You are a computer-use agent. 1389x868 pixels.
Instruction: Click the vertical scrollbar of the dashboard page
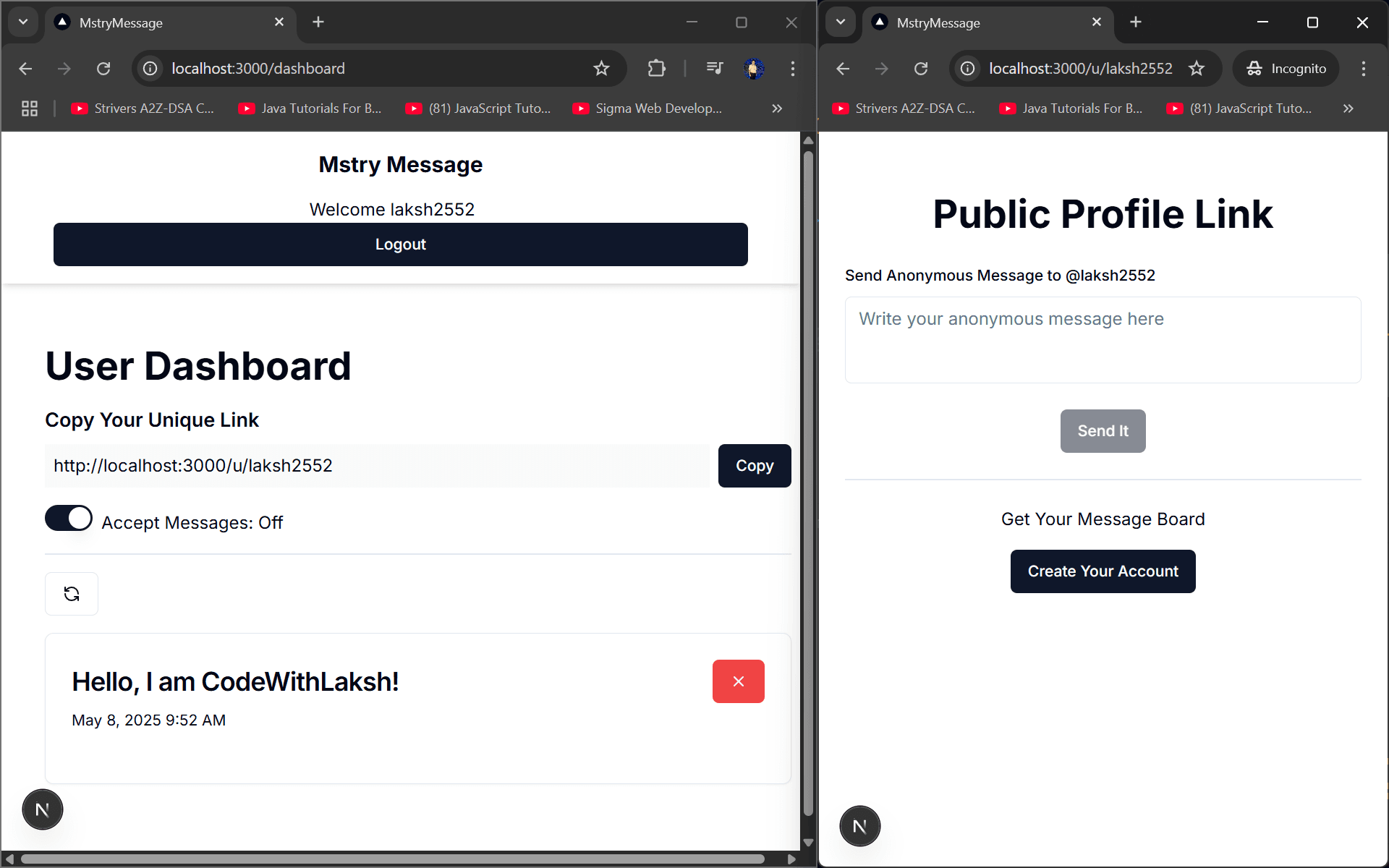[x=808, y=483]
